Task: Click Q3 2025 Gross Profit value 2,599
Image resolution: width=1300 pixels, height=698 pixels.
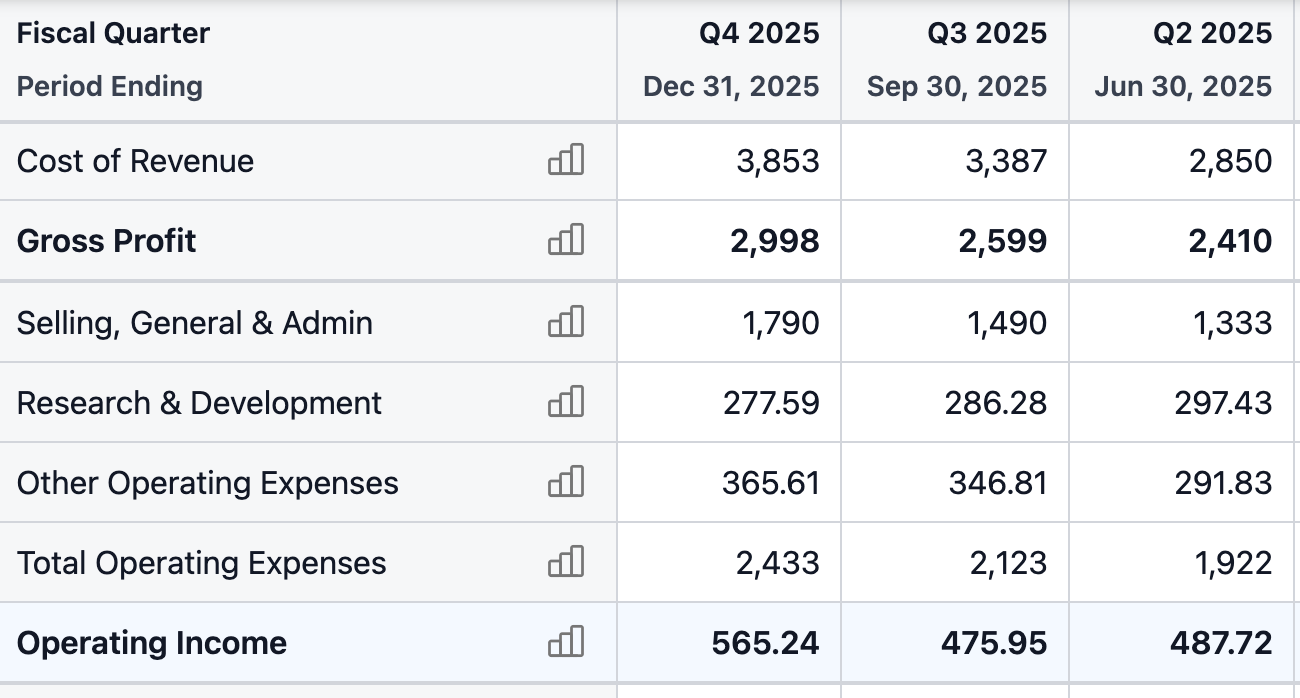Action: pos(1003,241)
